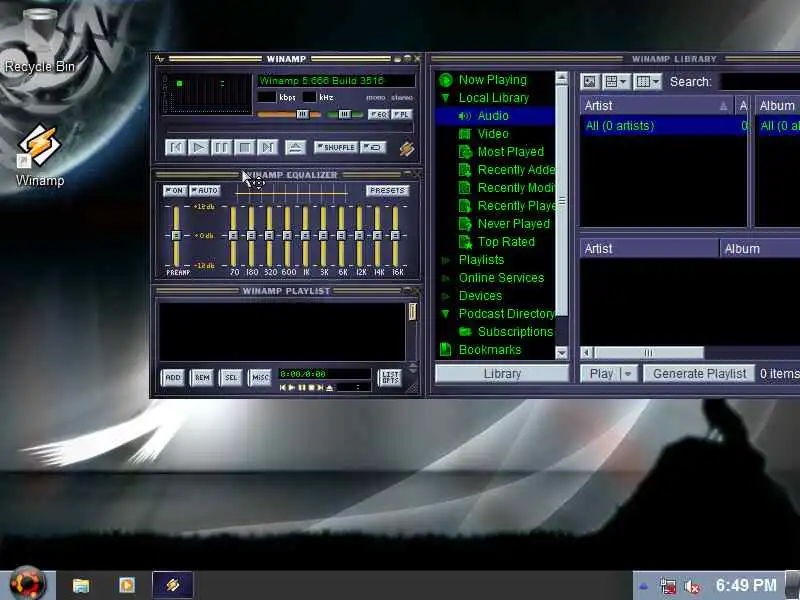Open the playlist MISC menu

pos(260,378)
